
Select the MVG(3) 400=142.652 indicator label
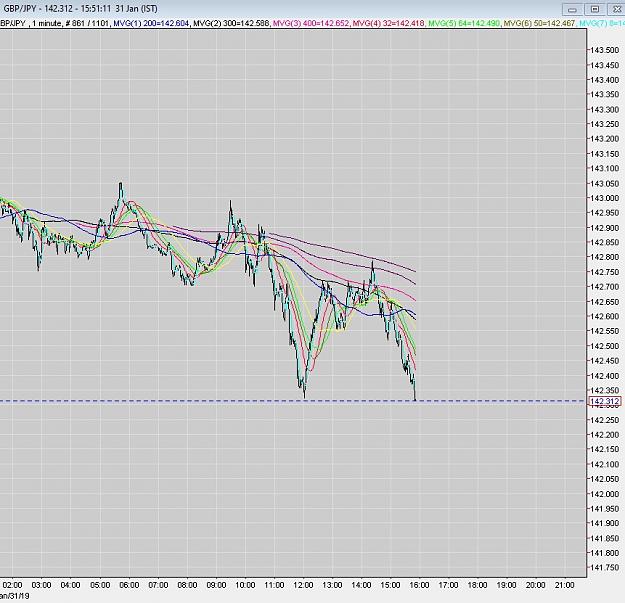tap(311, 24)
